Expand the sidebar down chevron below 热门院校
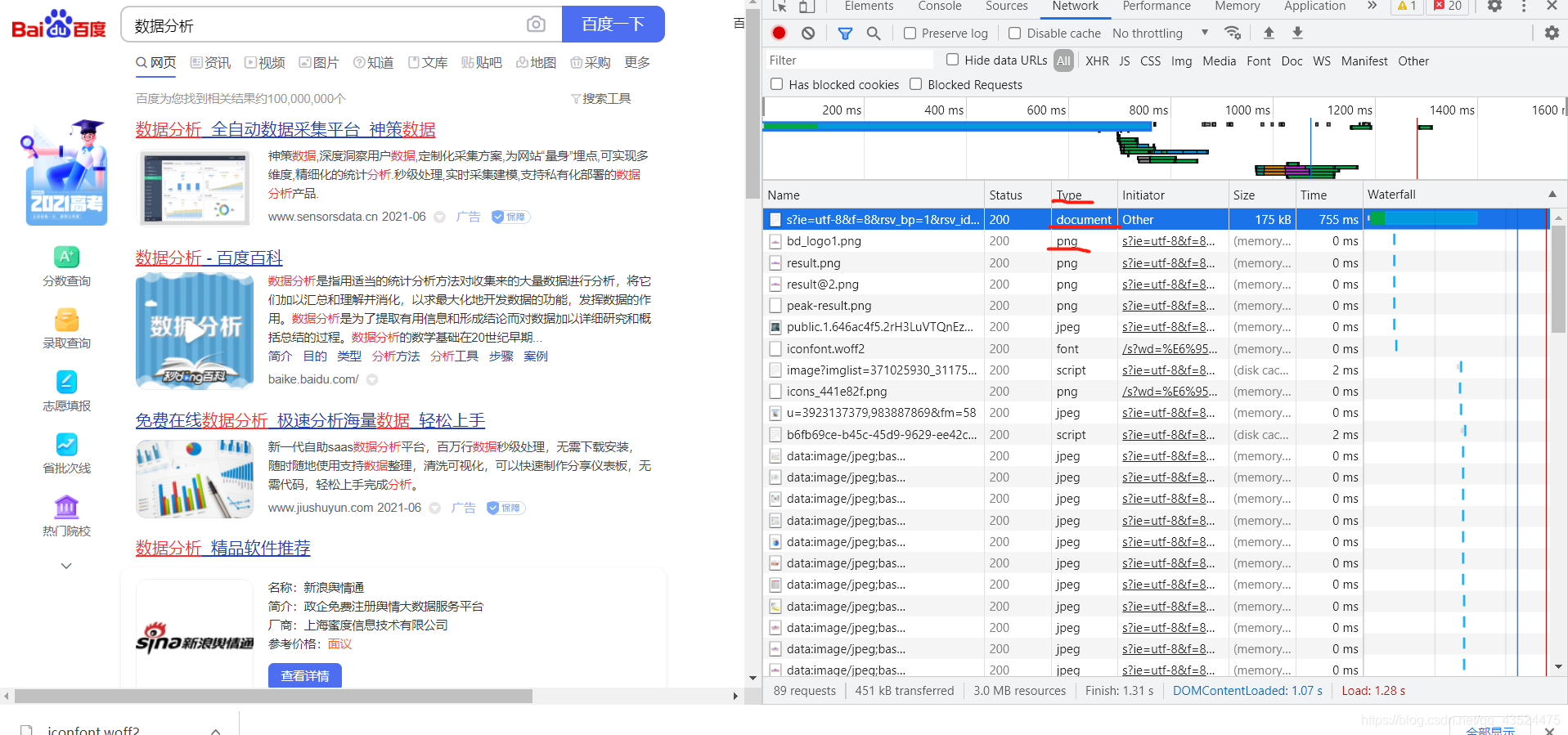The image size is (1568, 735). tap(66, 566)
